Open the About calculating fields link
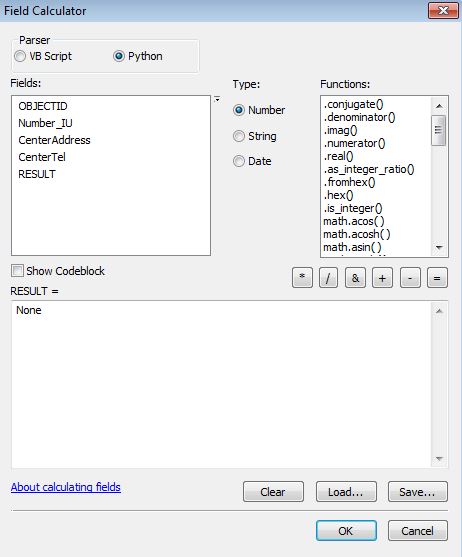The image size is (462, 557). [66, 487]
